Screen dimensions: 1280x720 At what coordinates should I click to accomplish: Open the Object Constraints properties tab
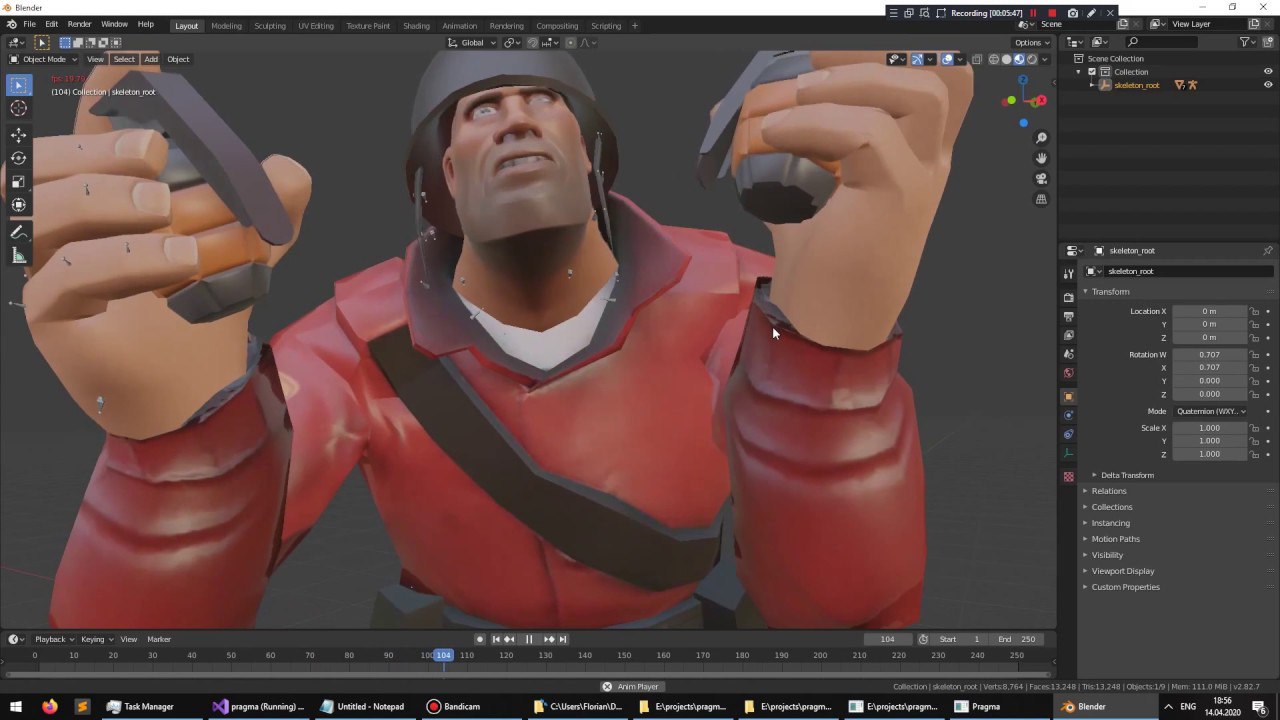coord(1068,434)
